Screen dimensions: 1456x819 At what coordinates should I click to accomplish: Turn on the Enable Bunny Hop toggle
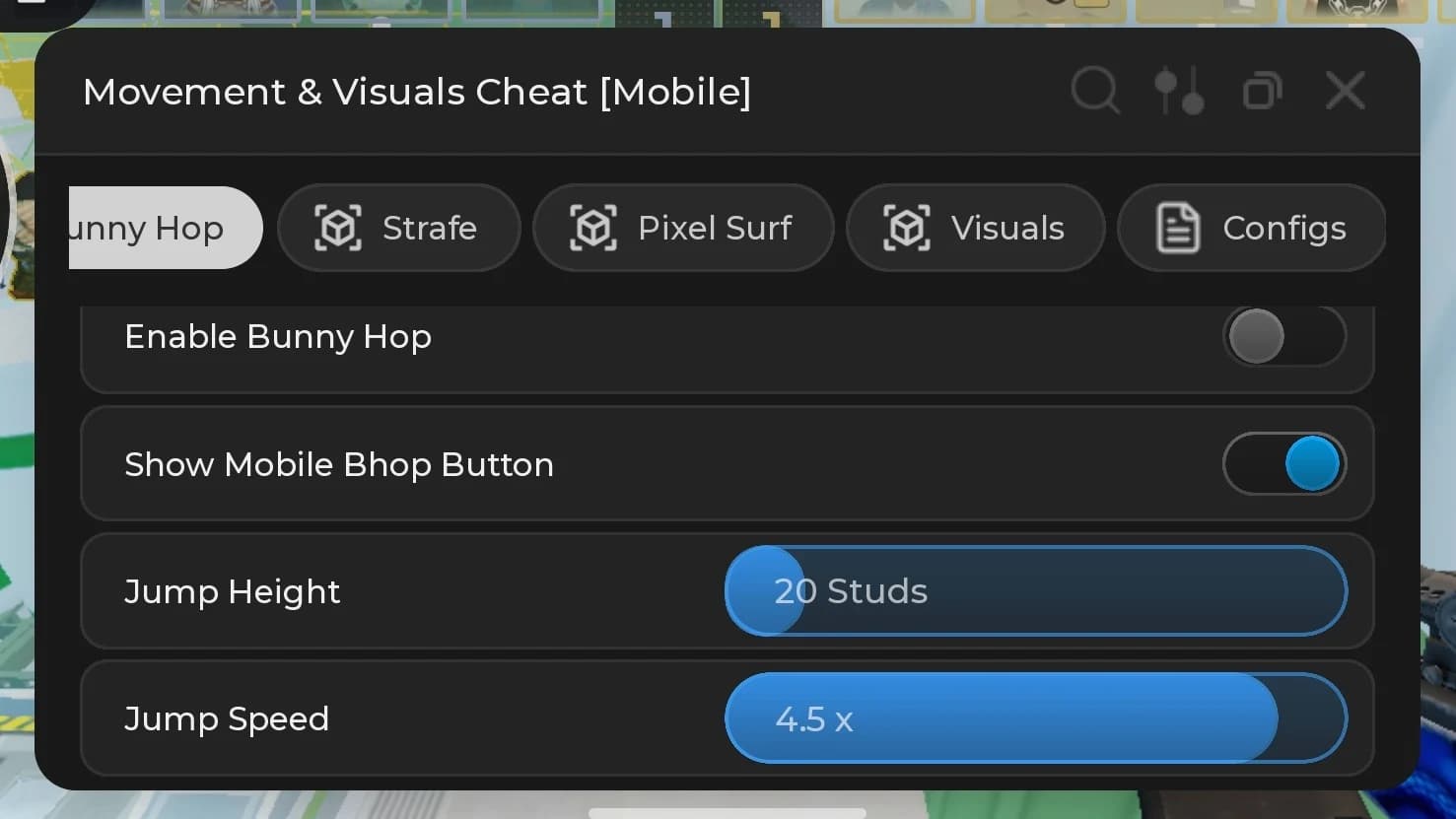coord(1284,336)
